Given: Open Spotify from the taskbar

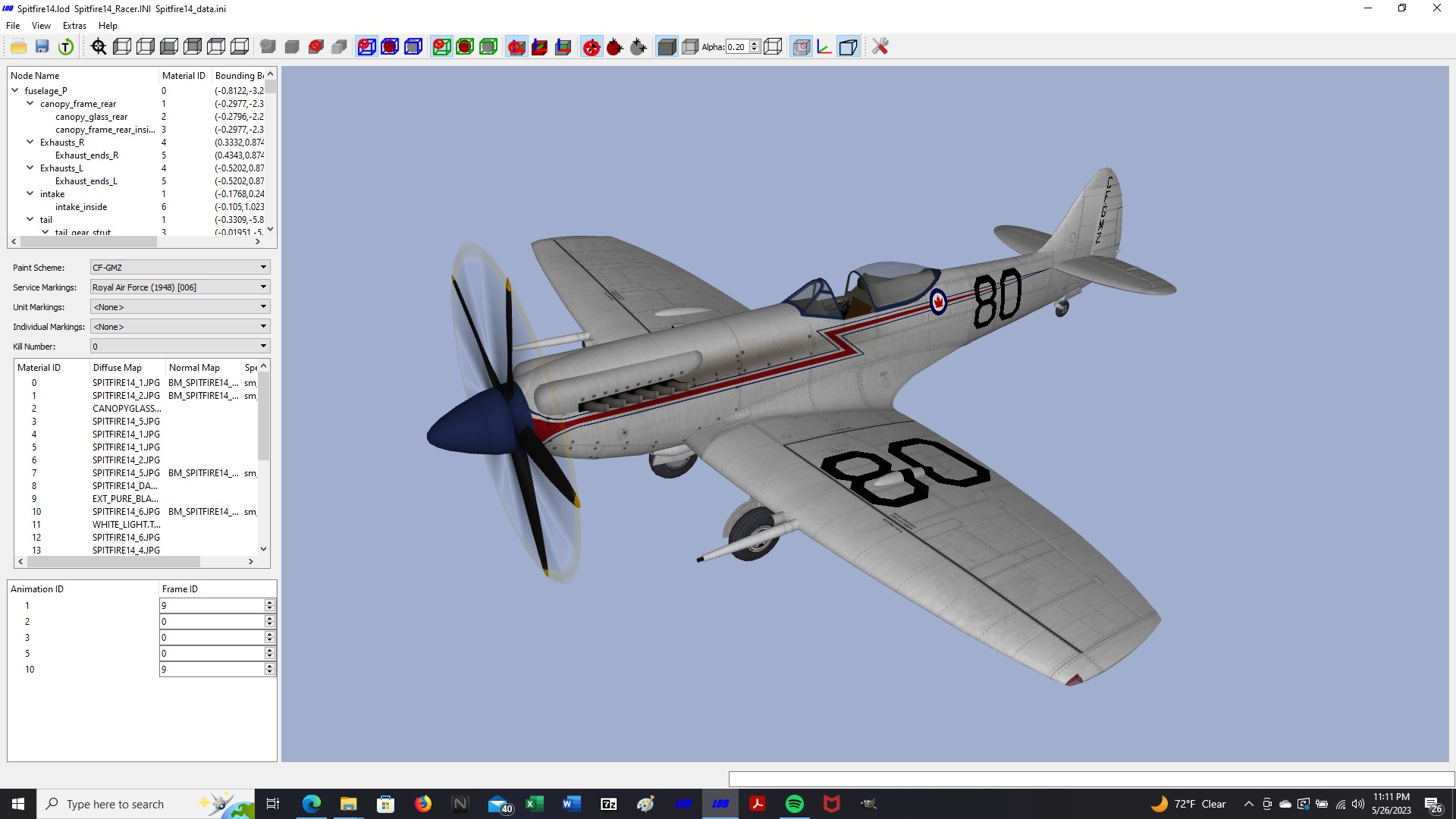Looking at the screenshot, I should click(x=794, y=804).
